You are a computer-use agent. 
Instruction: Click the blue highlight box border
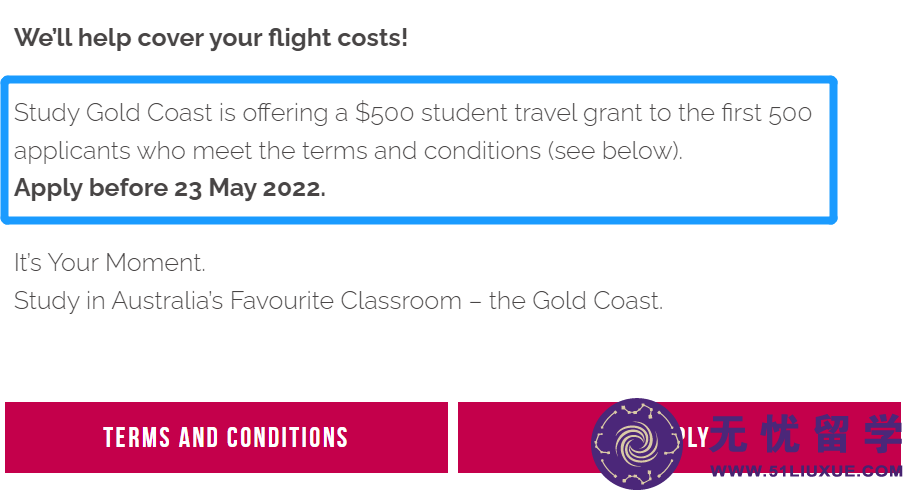coord(419,79)
